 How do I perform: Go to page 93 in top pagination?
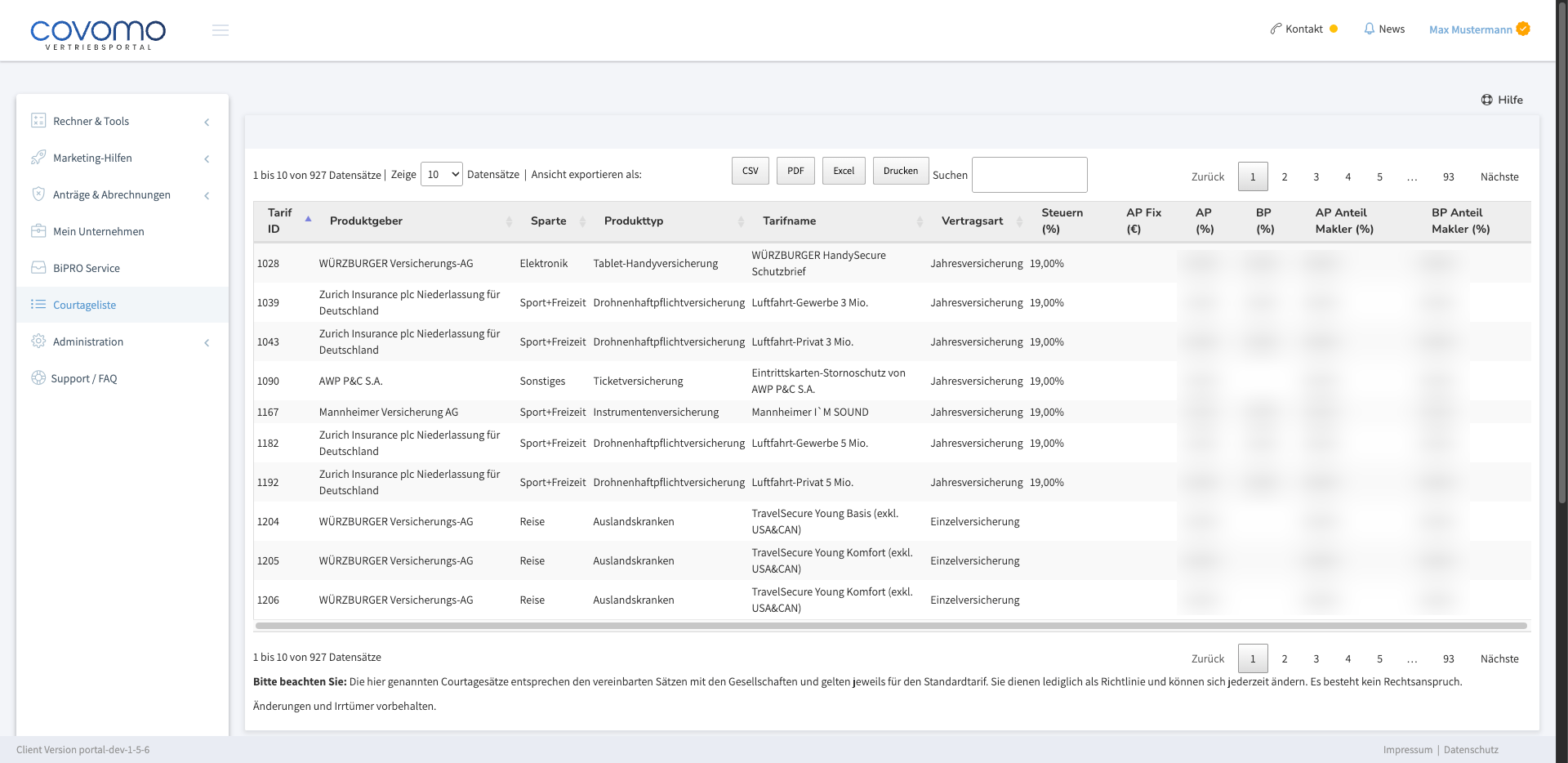1448,176
